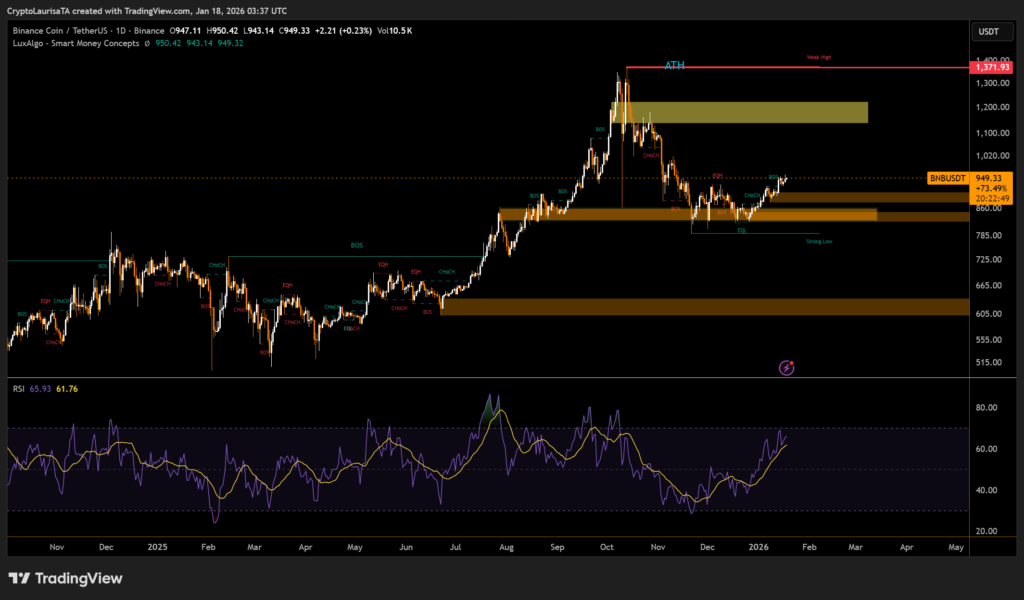This screenshot has width=1024, height=600.
Task: Click the TradingView logo icon
Action: tap(19, 578)
